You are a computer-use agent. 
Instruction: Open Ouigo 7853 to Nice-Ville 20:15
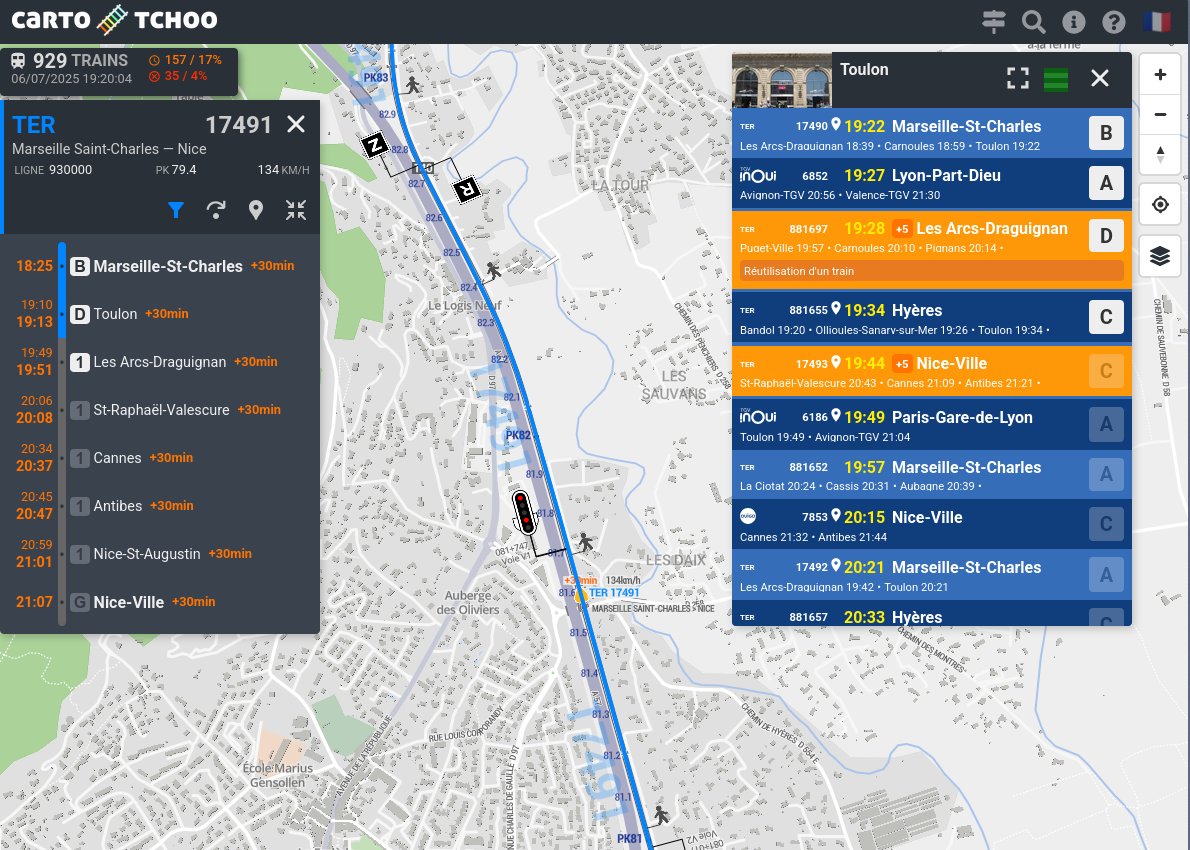pos(931,524)
